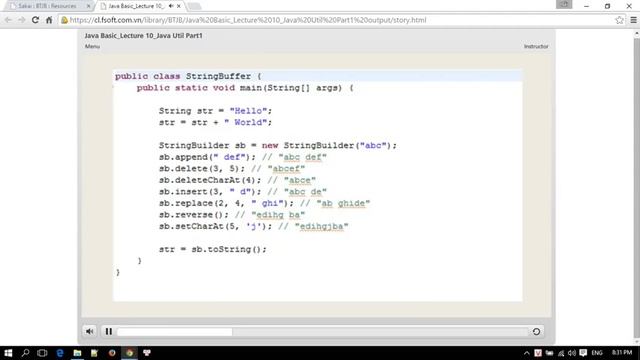This screenshot has height=360, width=640.
Task: Click the 'str = sb.toString();' line
Action: [x=212, y=249]
